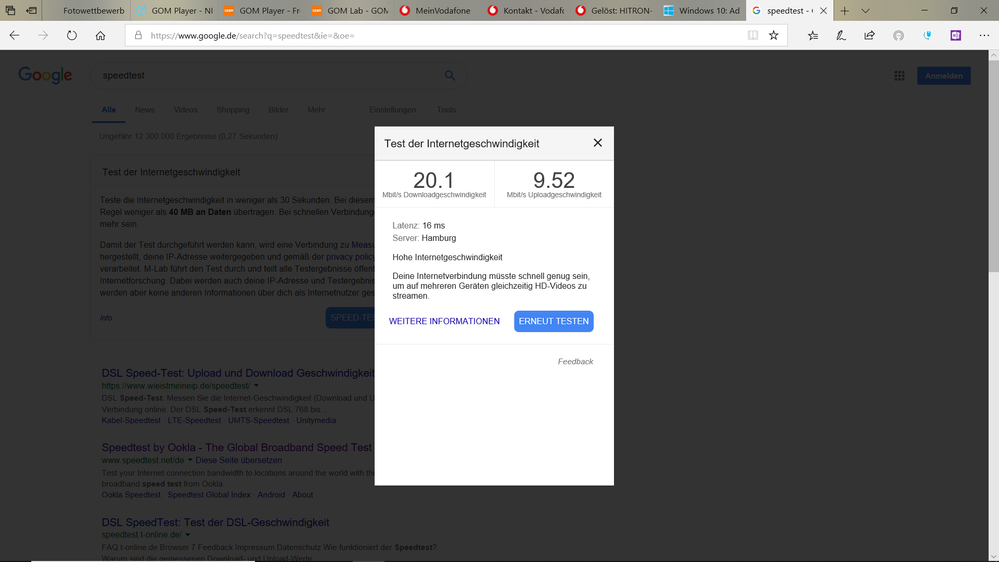This screenshot has width=999, height=562.
Task: Click the Anmelden sign-in button
Action: pyautogui.click(x=944, y=76)
